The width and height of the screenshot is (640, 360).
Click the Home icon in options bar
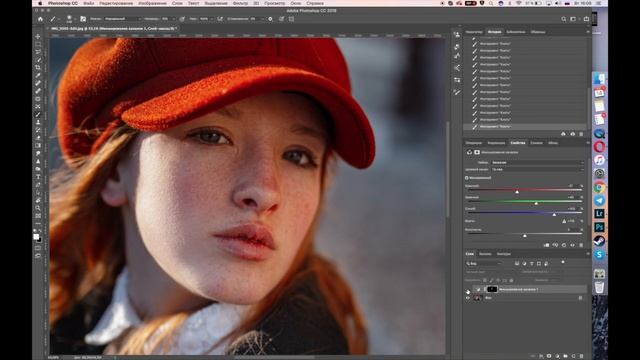coord(40,19)
